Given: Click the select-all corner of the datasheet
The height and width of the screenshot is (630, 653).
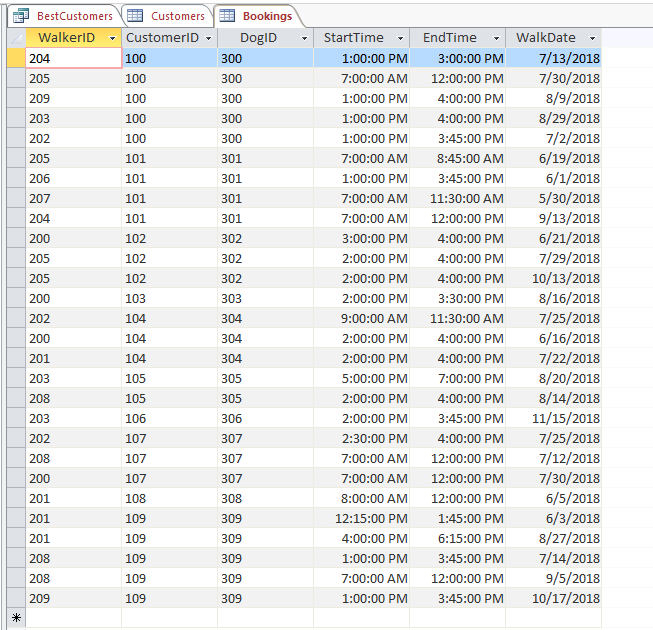Looking at the screenshot, I should [x=16, y=38].
